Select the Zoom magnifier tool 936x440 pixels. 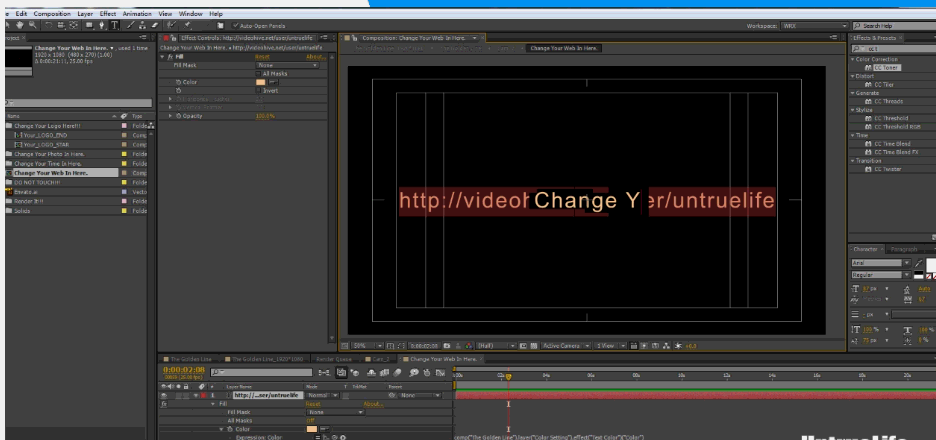point(33,25)
